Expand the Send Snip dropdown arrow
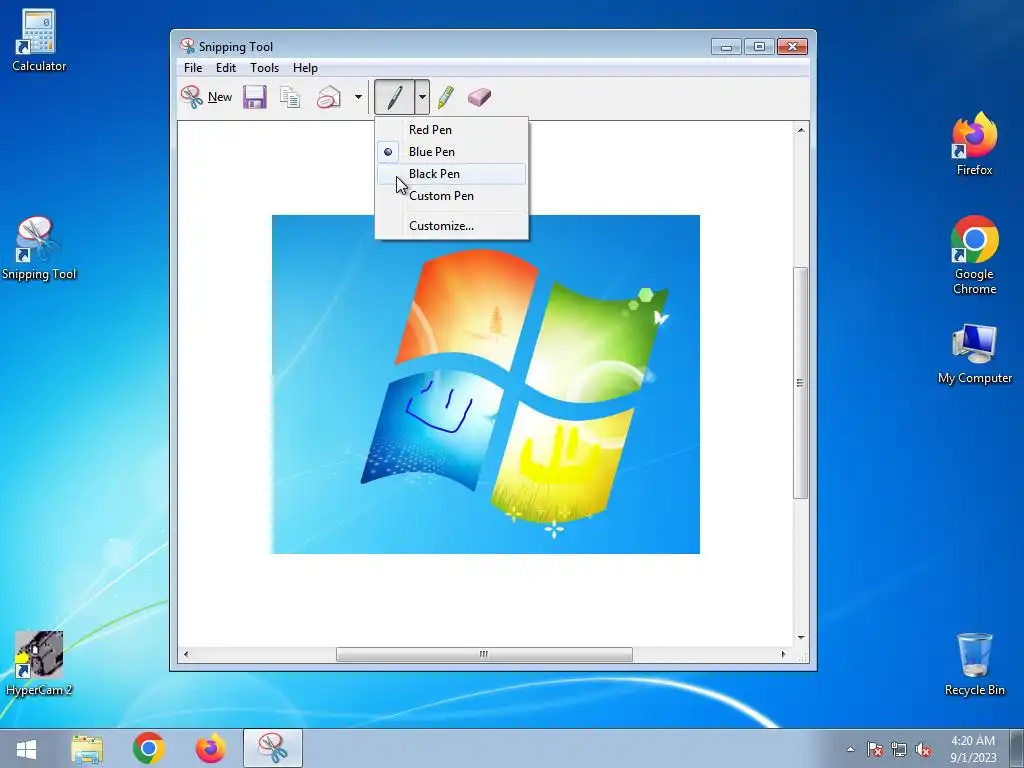The height and width of the screenshot is (768, 1024). tap(358, 97)
